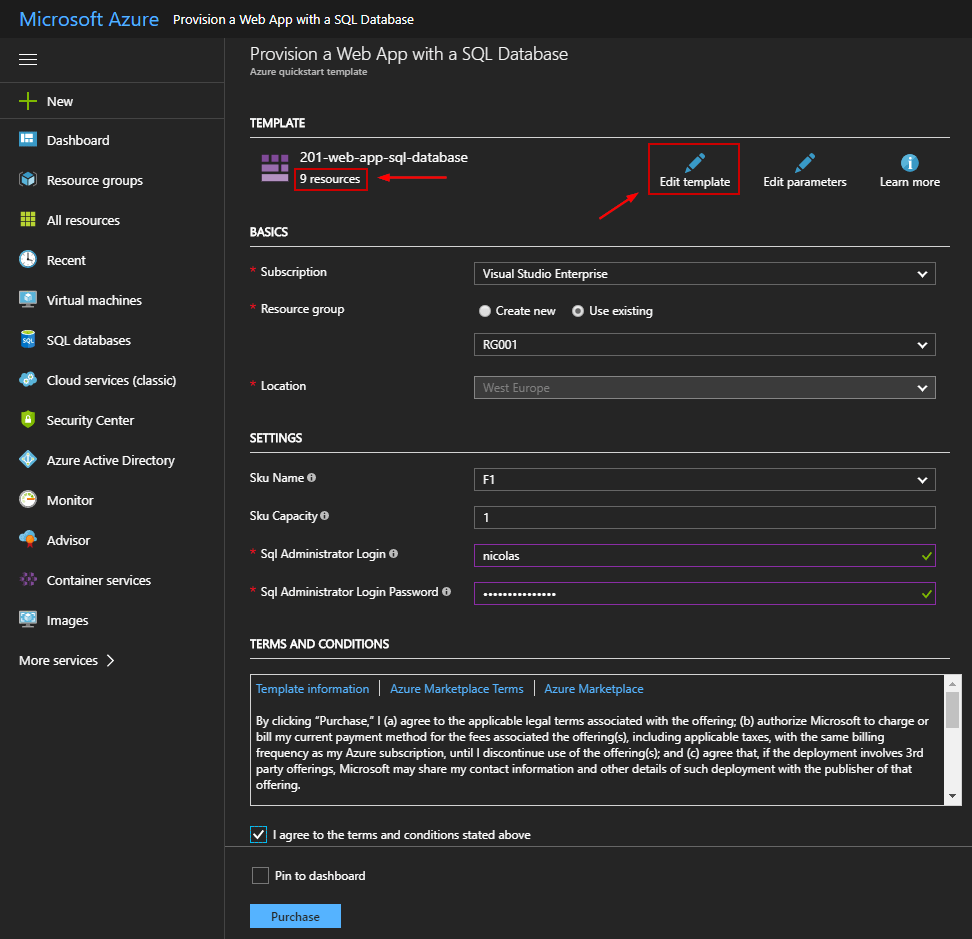Click the Advisor menu label

pos(68,540)
